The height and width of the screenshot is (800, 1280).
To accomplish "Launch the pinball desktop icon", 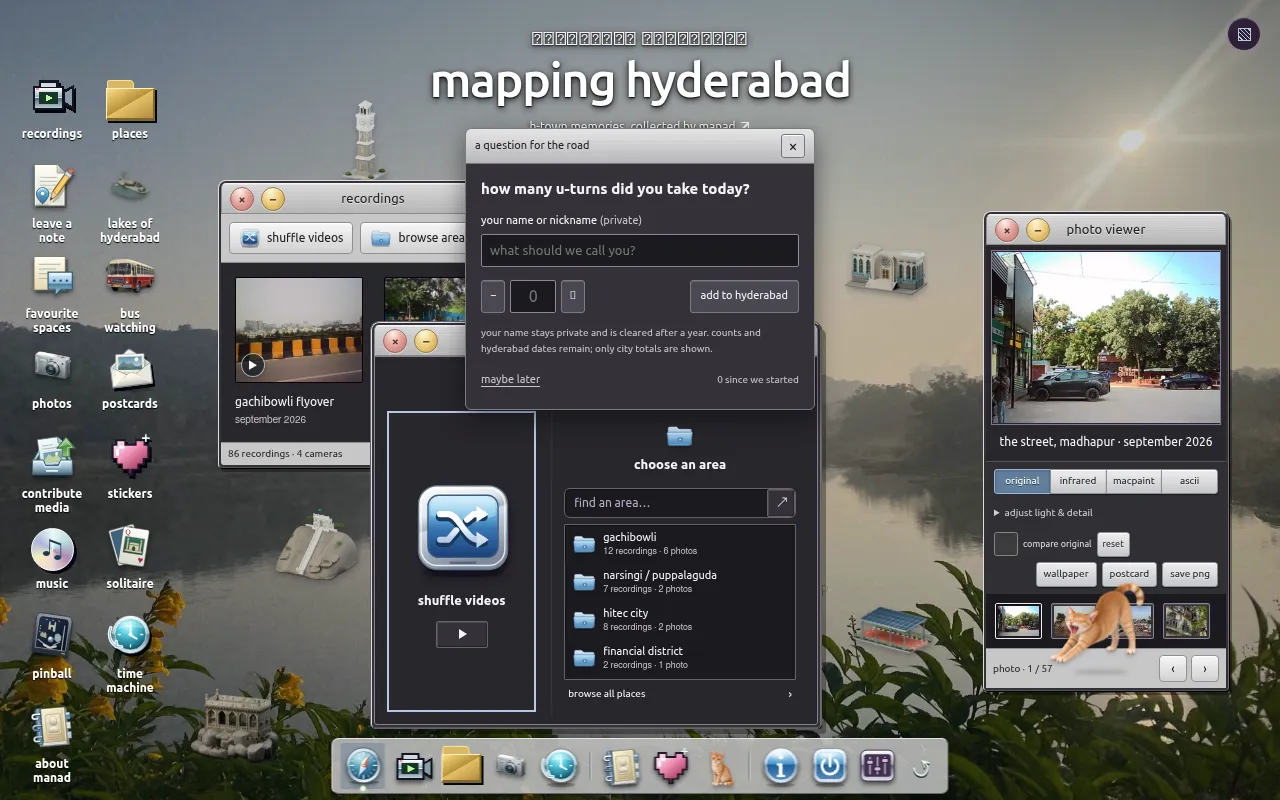I will point(52,648).
